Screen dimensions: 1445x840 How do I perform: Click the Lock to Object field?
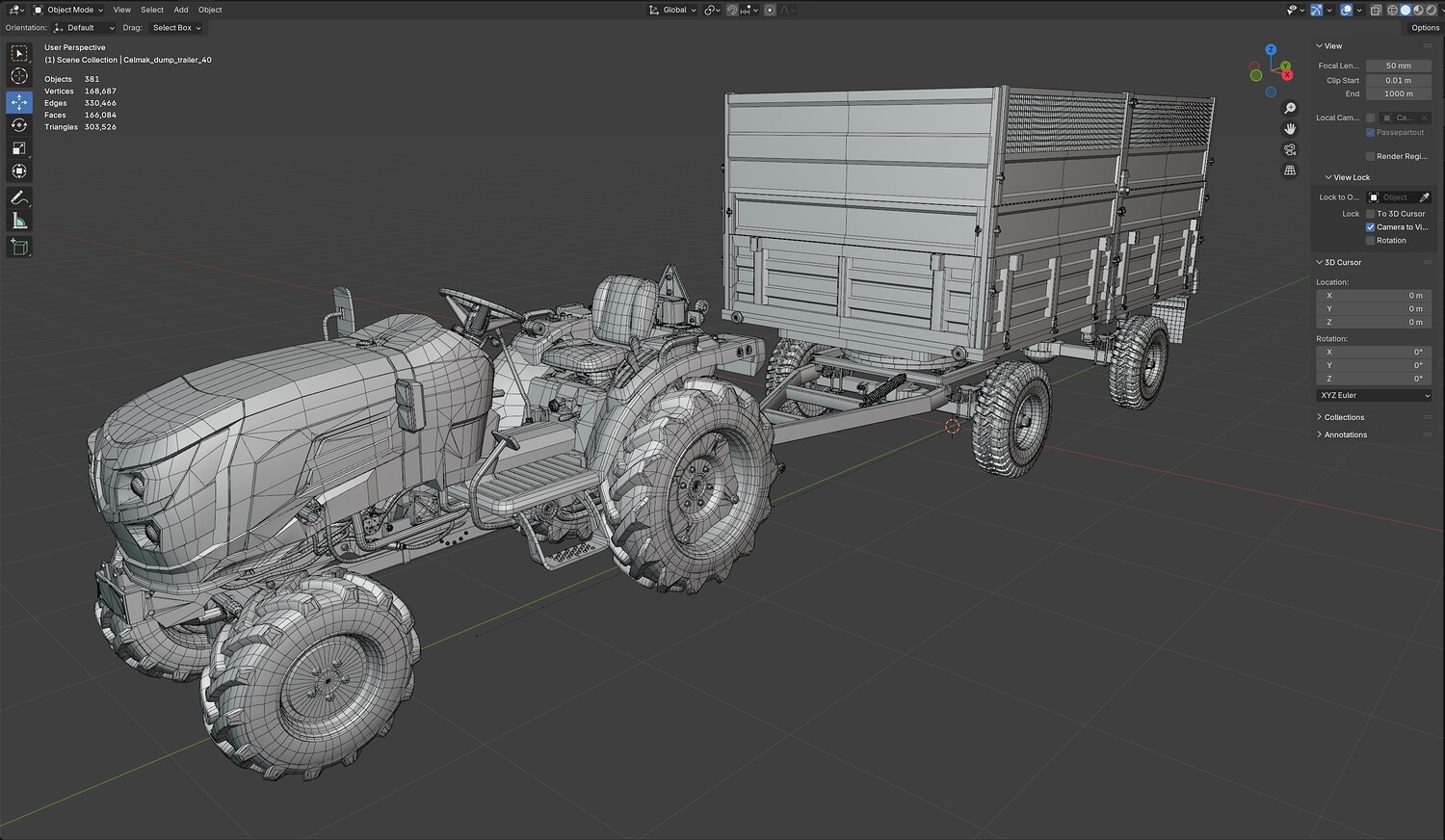coord(1393,197)
